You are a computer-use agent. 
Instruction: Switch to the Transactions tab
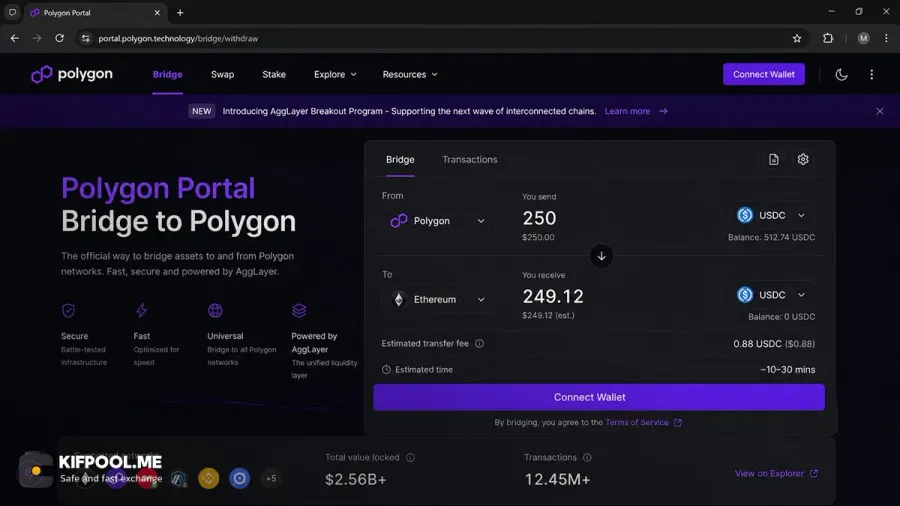470,159
